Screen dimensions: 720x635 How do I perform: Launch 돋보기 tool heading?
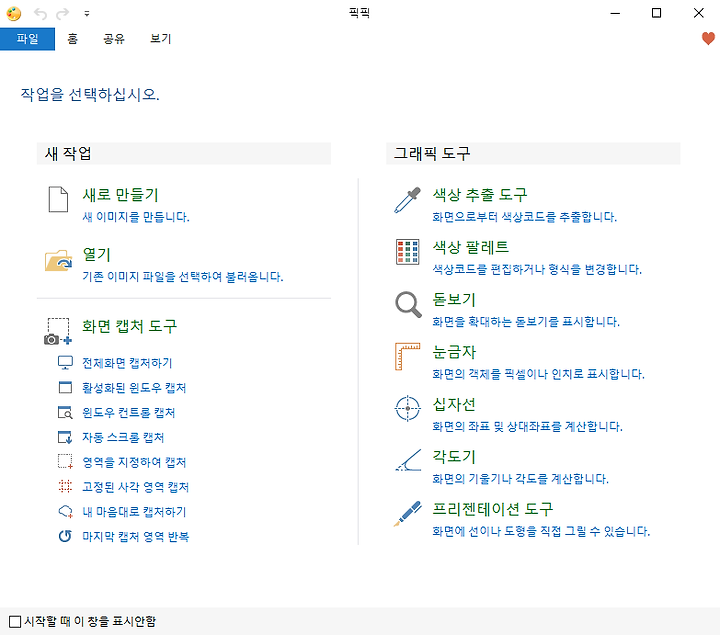tap(454, 299)
